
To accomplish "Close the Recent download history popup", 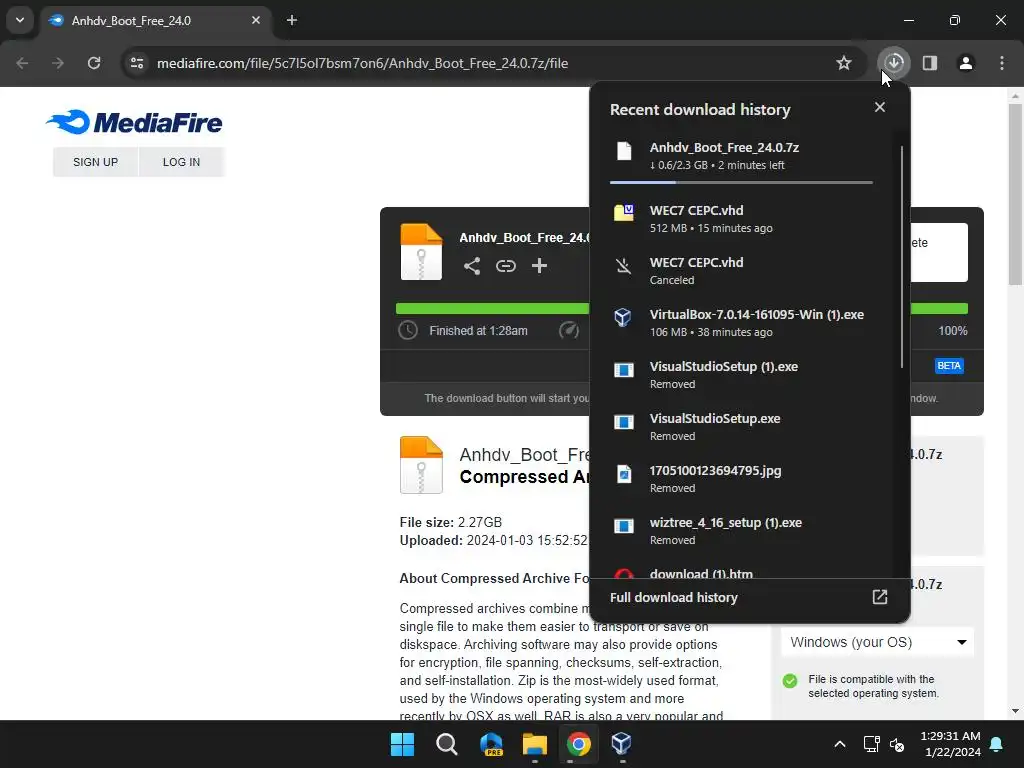I will pos(880,107).
